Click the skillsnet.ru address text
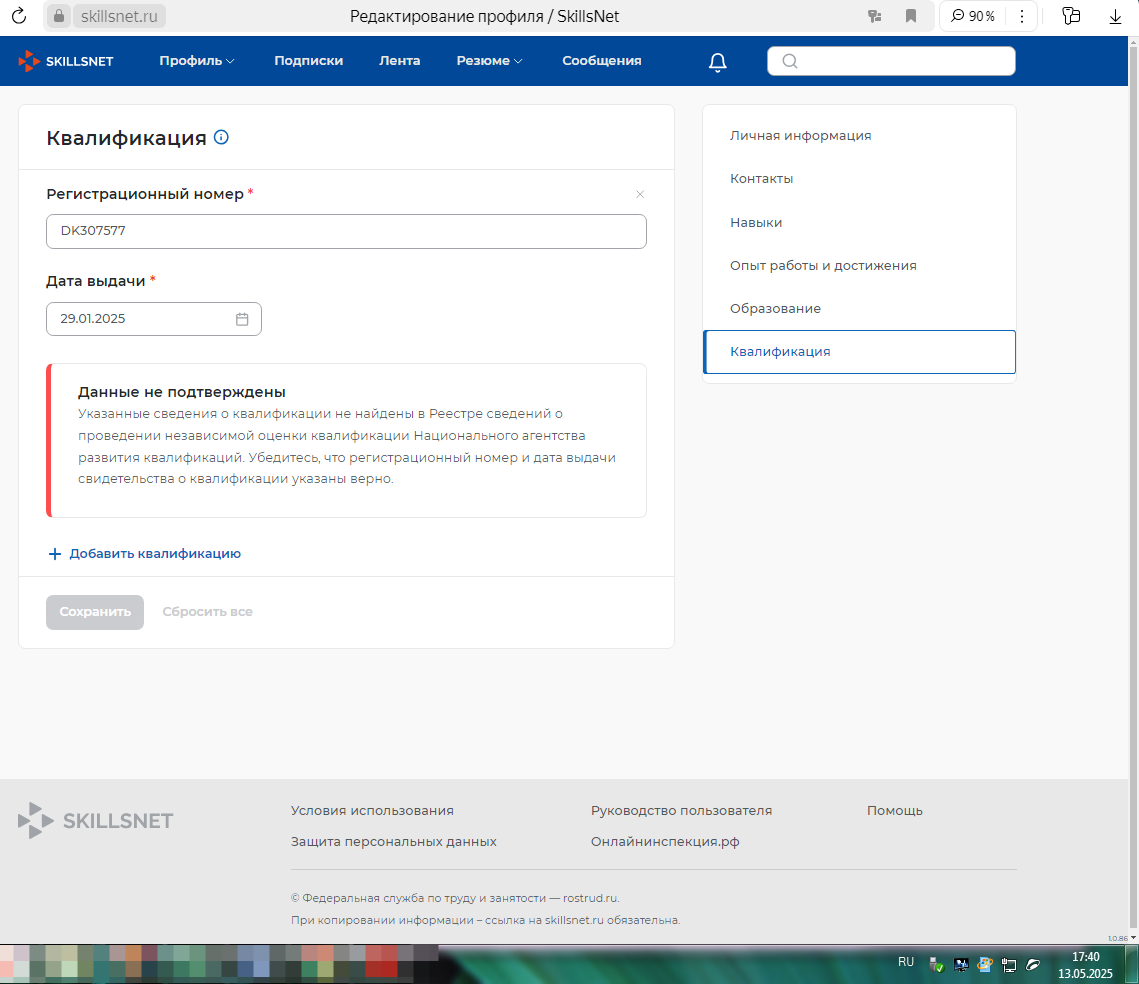1139x984 pixels. point(119,16)
